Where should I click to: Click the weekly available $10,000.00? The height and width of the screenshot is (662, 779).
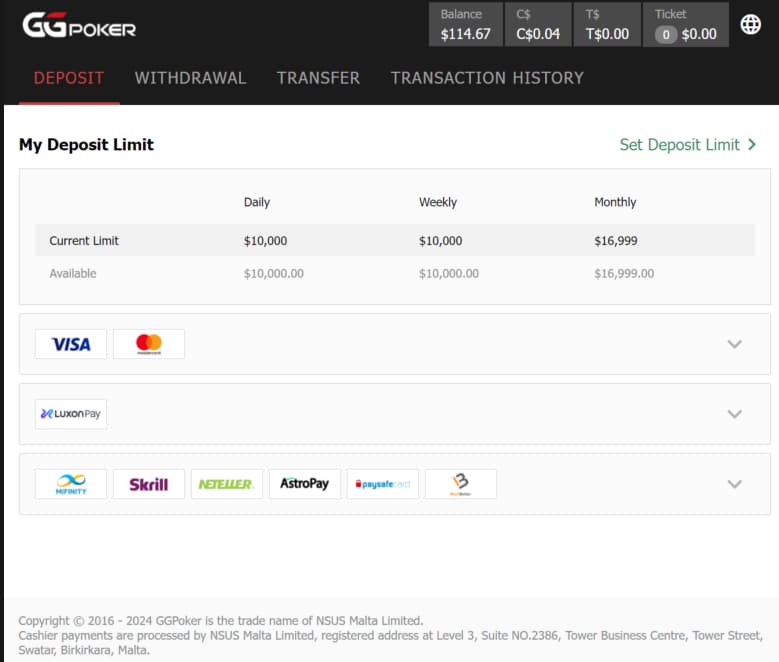[x=449, y=273]
